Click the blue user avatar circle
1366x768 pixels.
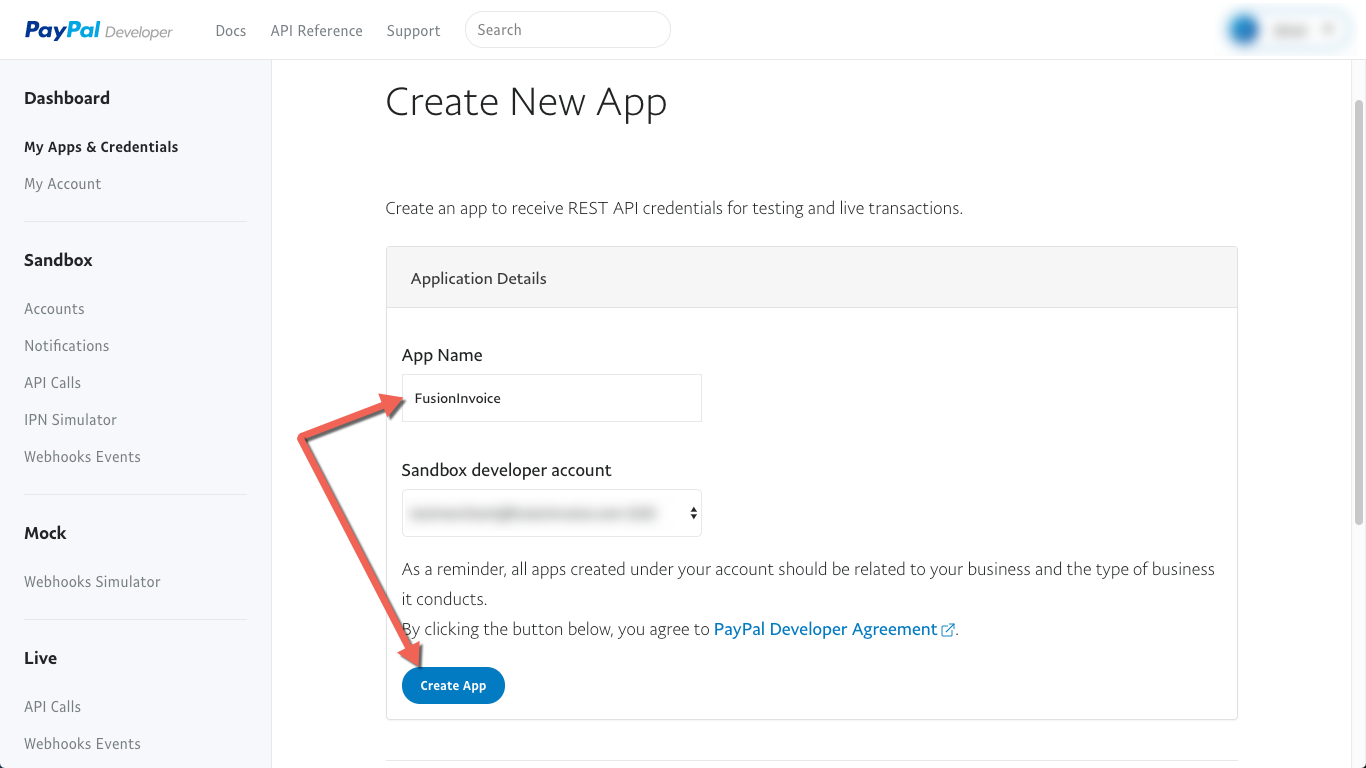tap(1243, 29)
